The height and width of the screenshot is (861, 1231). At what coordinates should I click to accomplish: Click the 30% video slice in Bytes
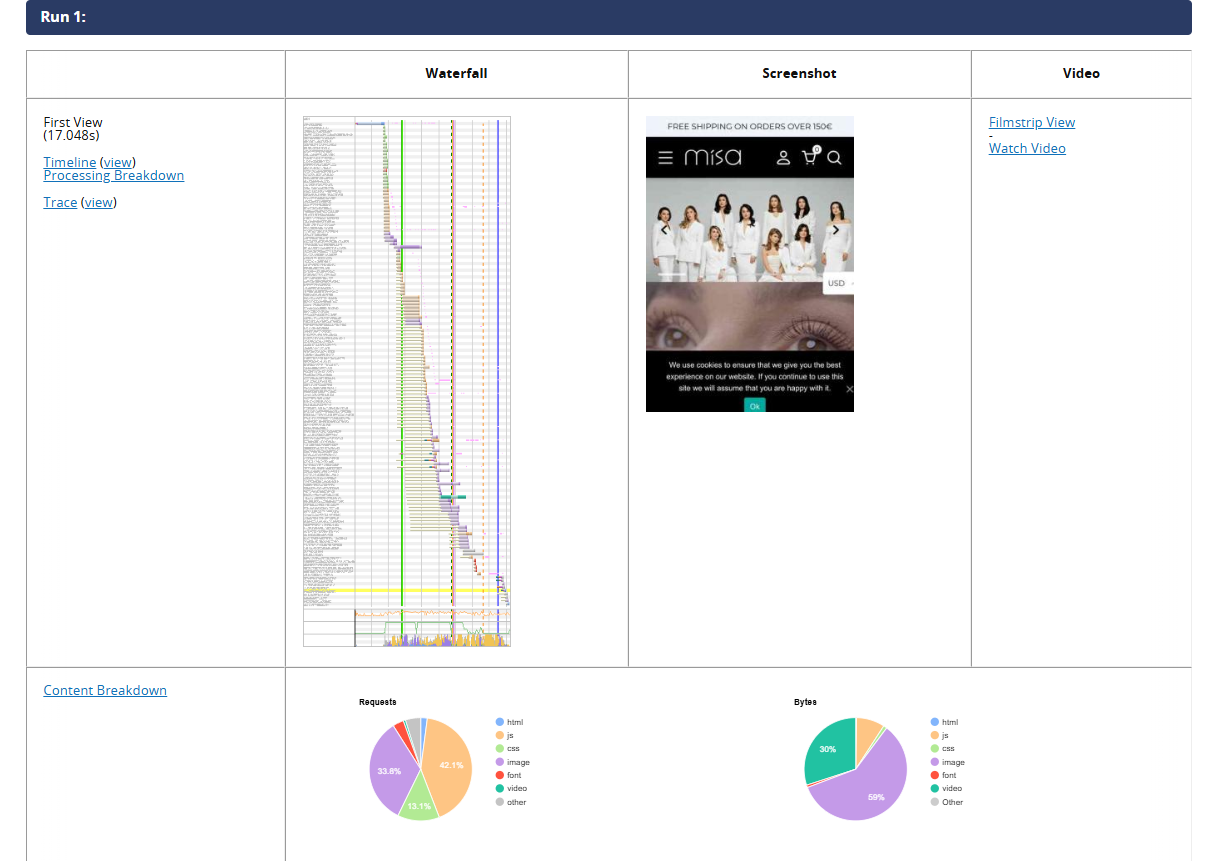[x=830, y=750]
